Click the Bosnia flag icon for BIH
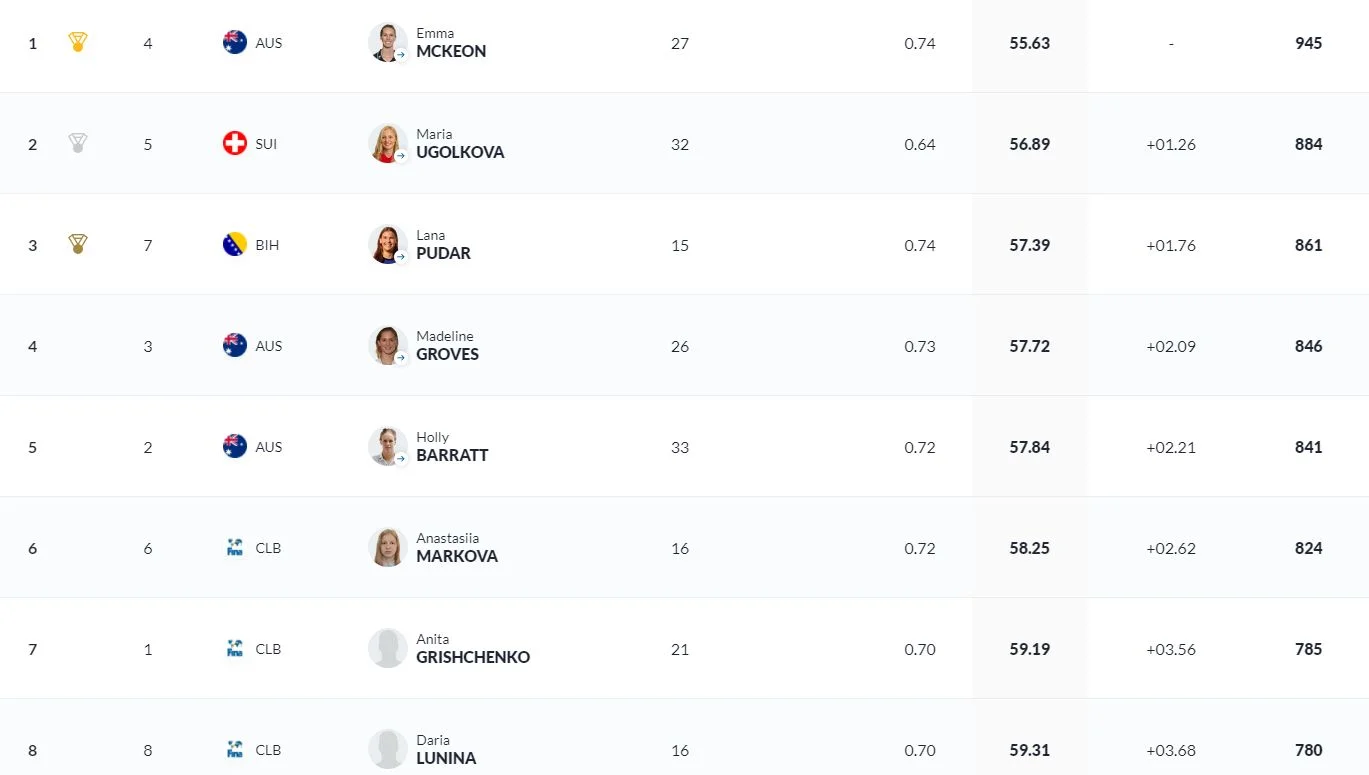1369x775 pixels. [x=235, y=245]
